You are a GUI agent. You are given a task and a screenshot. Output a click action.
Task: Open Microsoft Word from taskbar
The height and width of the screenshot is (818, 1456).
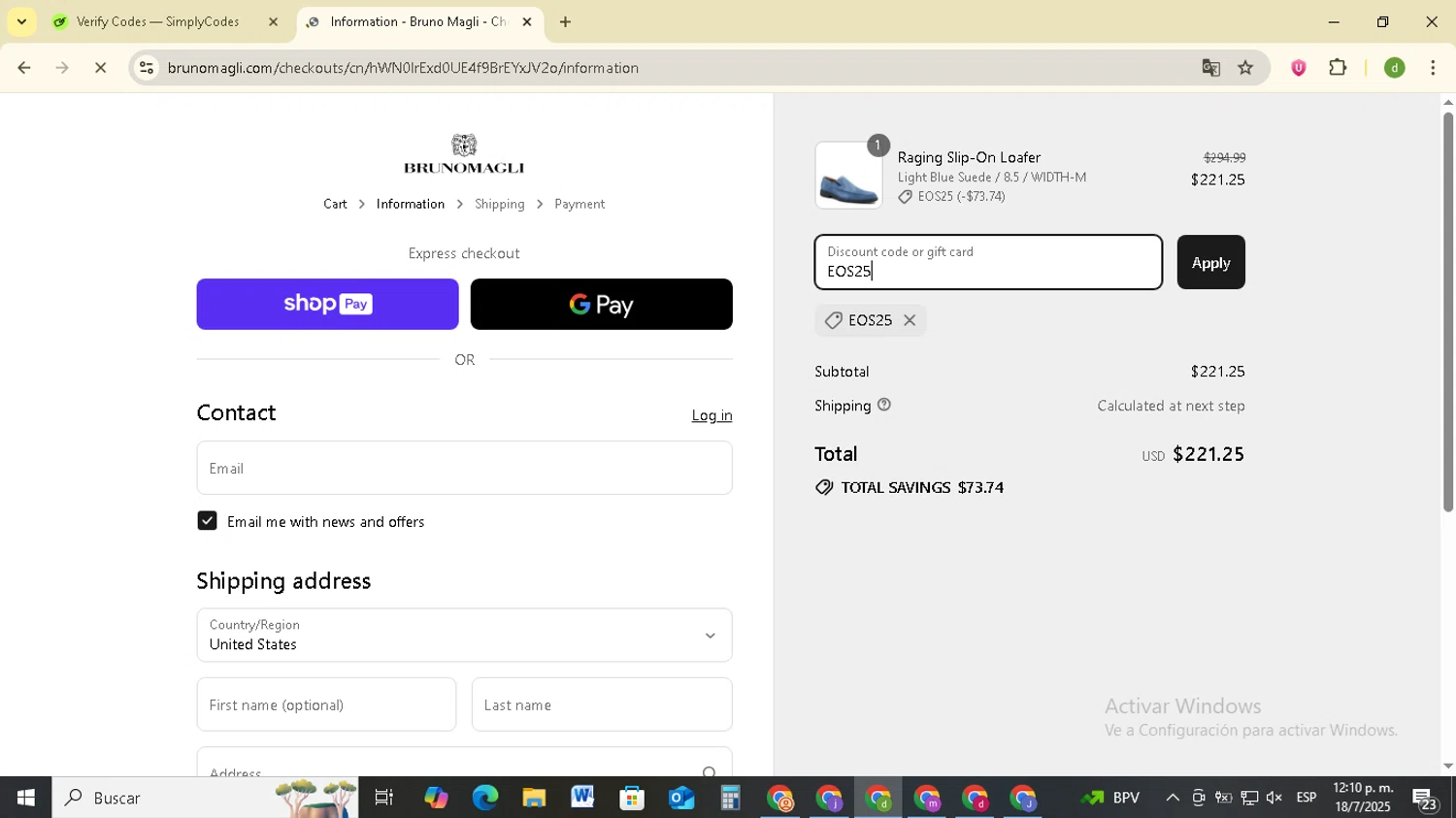[582, 798]
